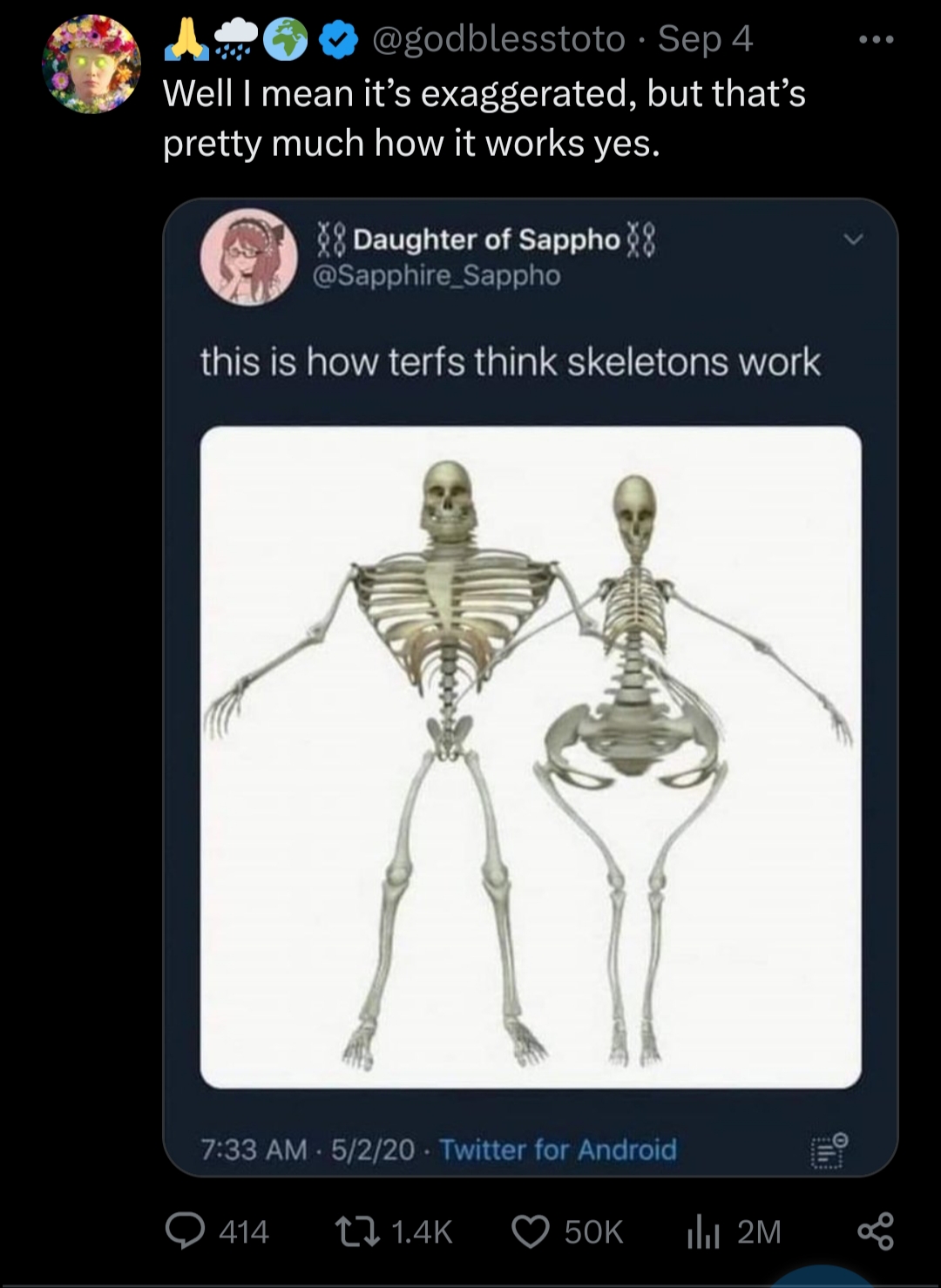Click the @godblesstoto handle
Image resolution: width=941 pixels, height=1288 pixels.
[x=498, y=39]
